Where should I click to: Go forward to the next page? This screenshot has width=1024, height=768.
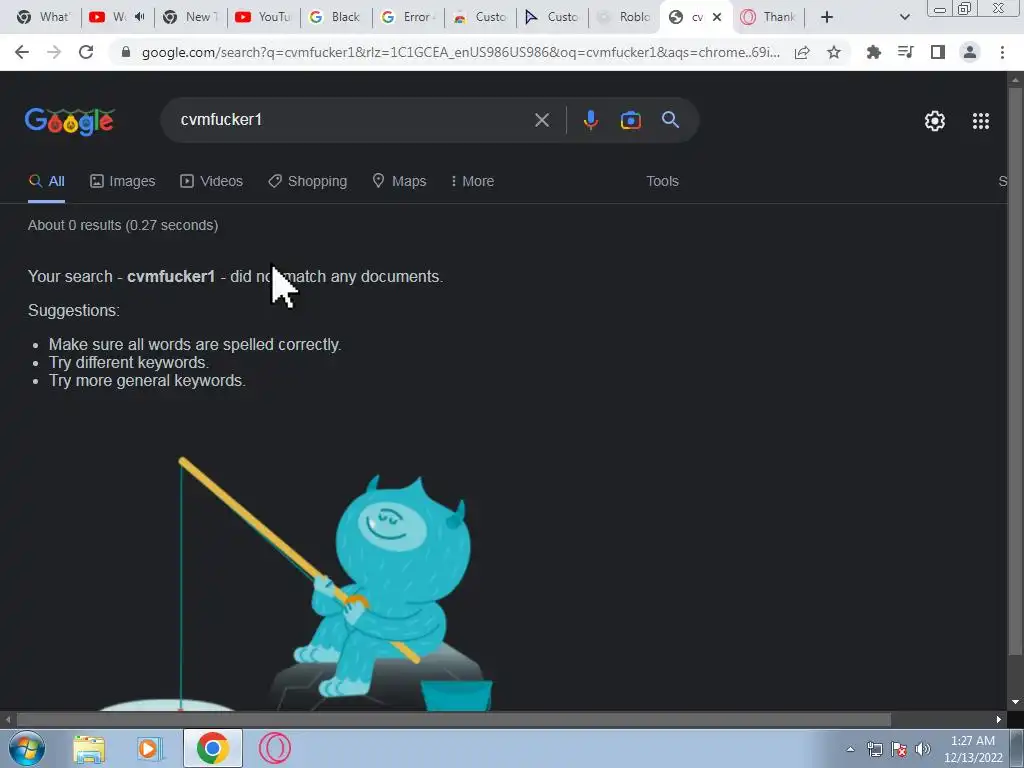(54, 52)
